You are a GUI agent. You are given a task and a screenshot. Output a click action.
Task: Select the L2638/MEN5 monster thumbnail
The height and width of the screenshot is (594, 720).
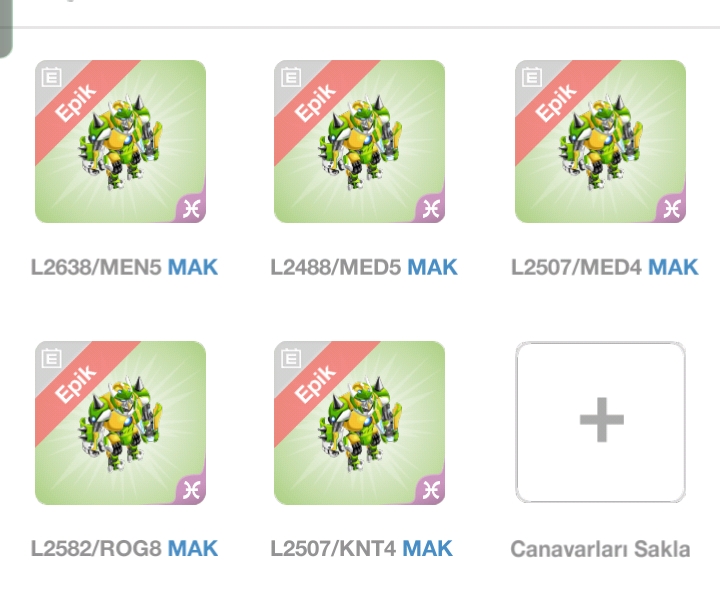coord(120,141)
